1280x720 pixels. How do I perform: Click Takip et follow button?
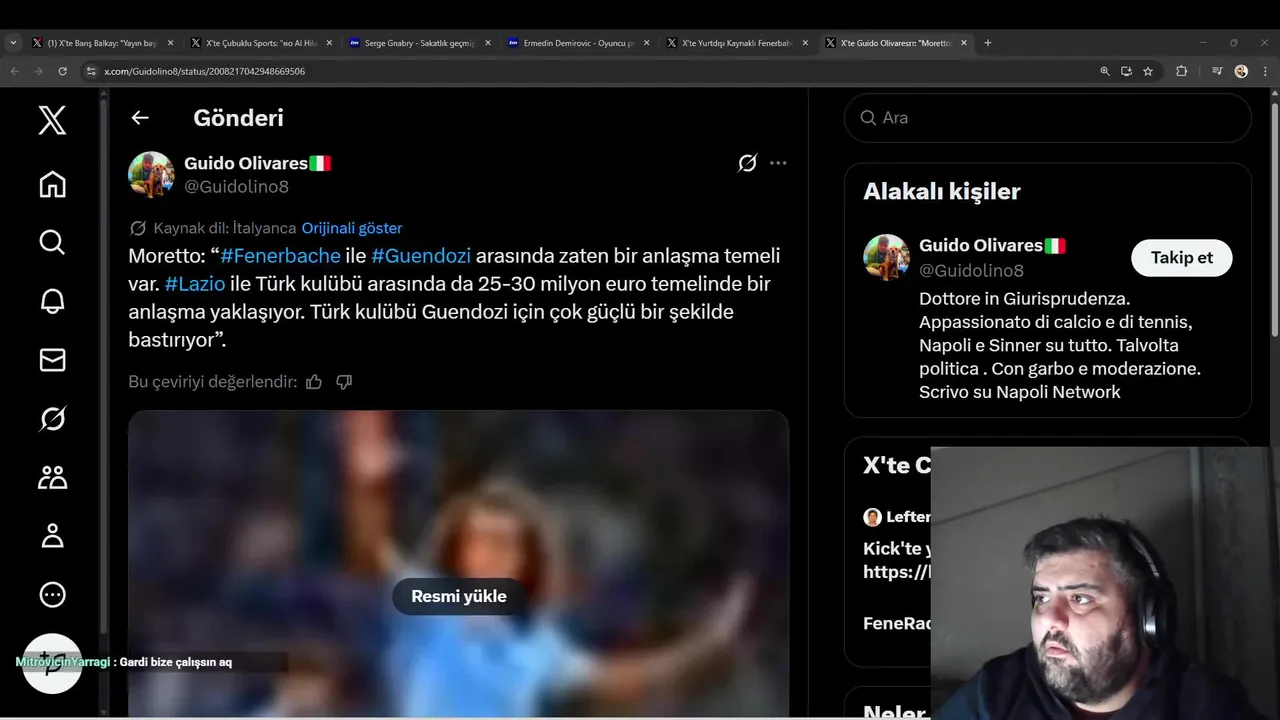pyautogui.click(x=1182, y=258)
